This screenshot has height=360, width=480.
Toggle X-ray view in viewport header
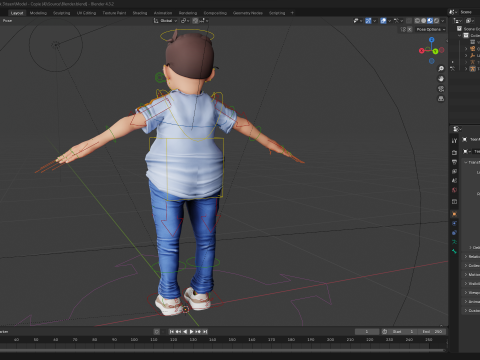tap(409, 21)
